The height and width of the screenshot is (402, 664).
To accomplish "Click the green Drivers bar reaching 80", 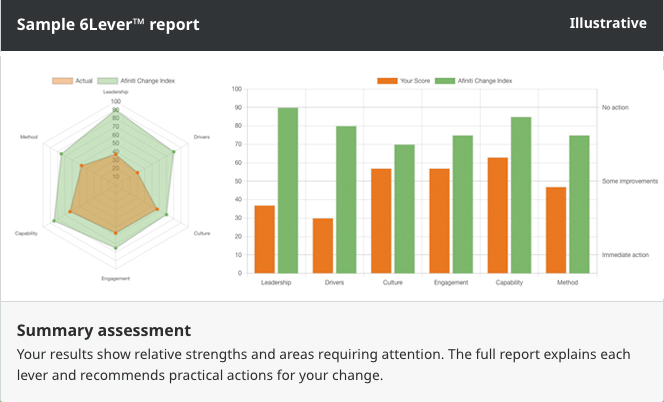I will coord(346,200).
